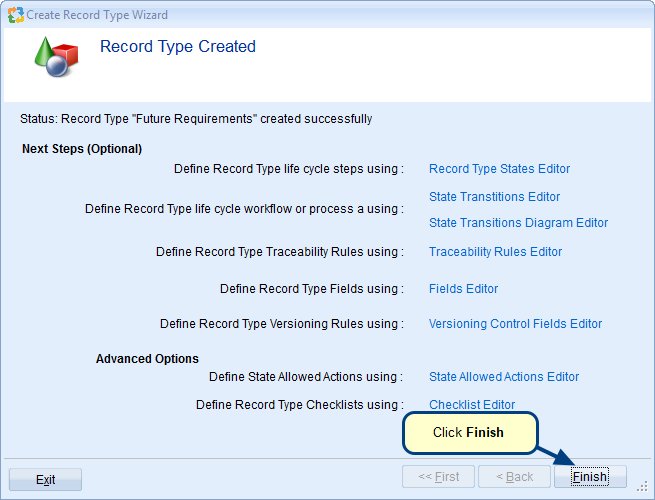Open State Allowed Actions Editor
The height and width of the screenshot is (500, 655).
coord(504,377)
